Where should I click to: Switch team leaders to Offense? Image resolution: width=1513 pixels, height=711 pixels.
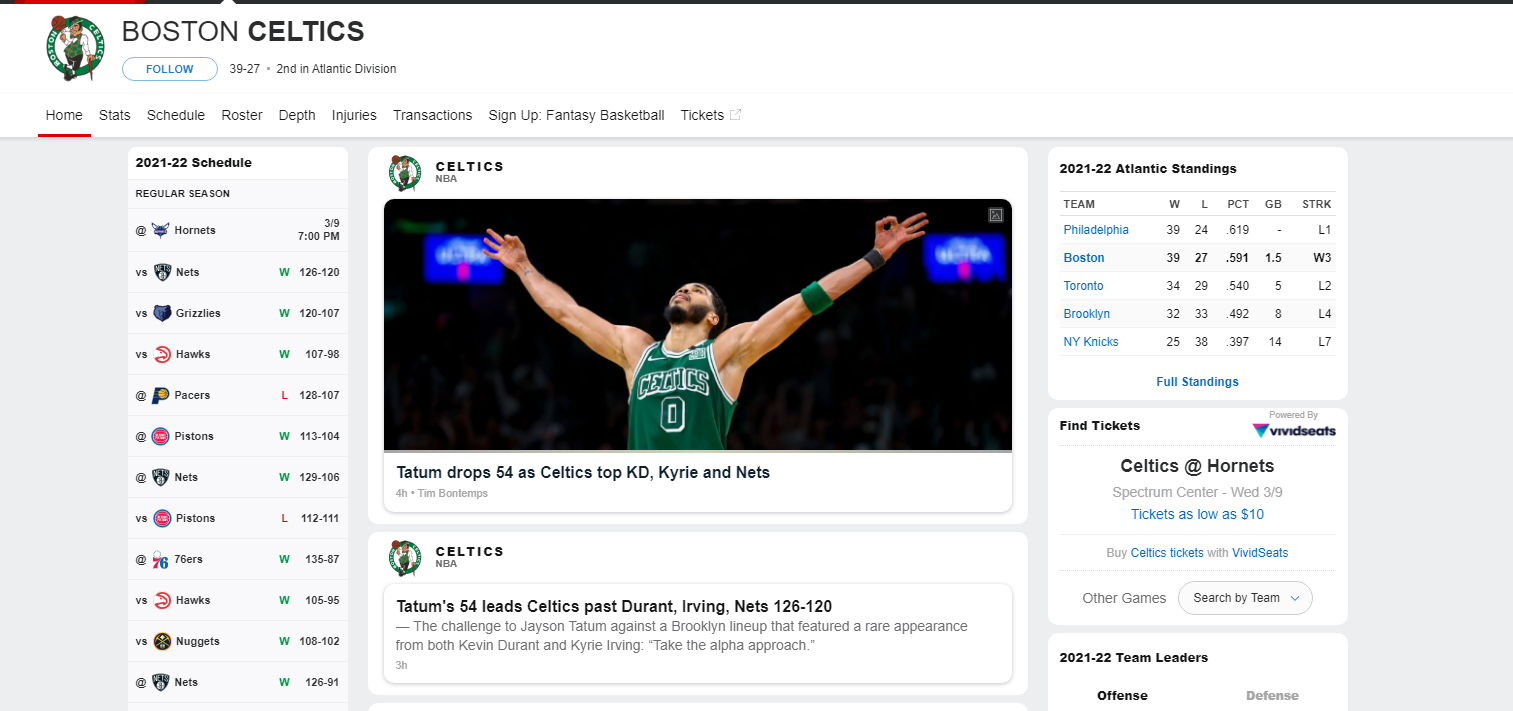(1122, 696)
